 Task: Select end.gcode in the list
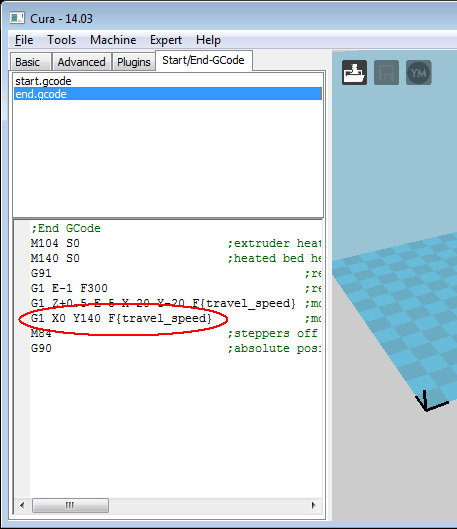(168, 94)
